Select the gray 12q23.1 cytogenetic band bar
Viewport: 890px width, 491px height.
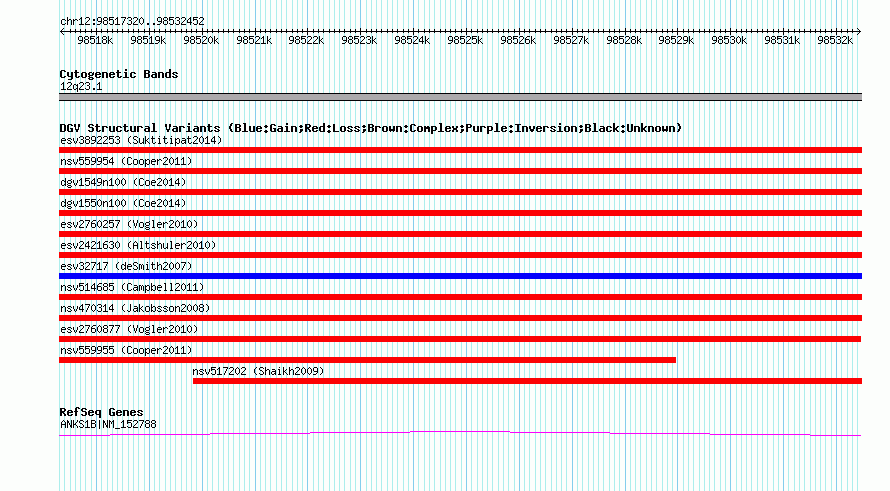[x=460, y=97]
